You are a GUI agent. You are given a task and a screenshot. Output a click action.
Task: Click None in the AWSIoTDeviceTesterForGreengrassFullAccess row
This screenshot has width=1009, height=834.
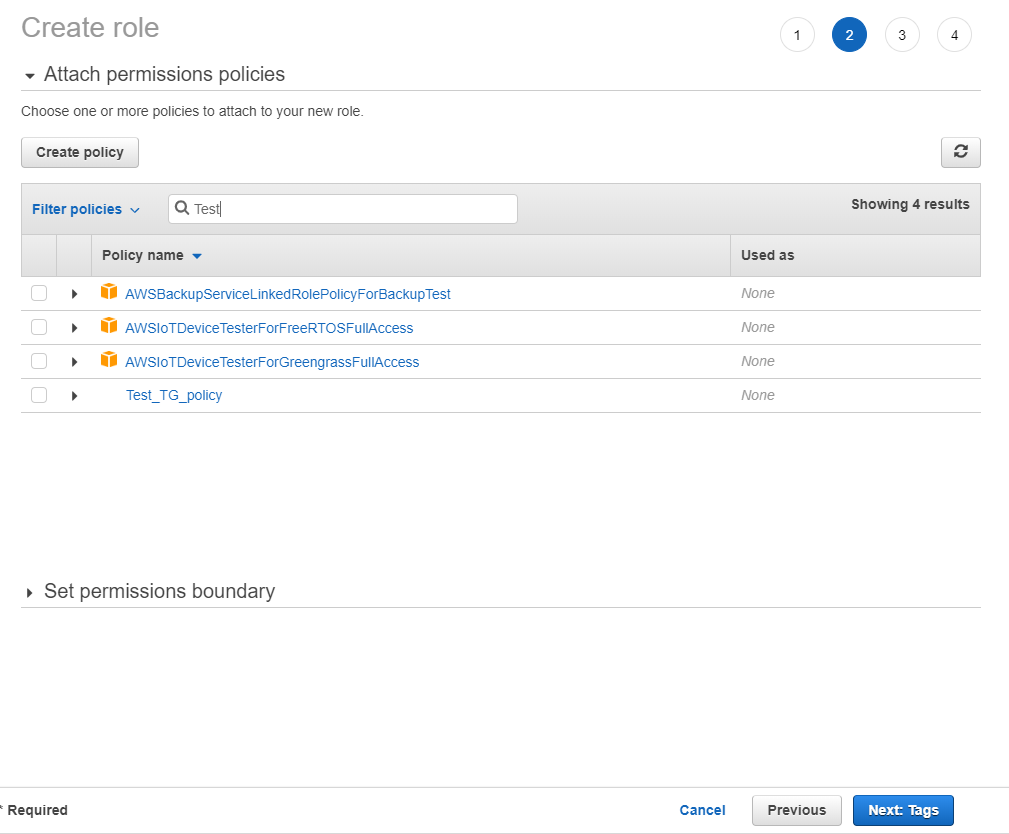click(x=757, y=362)
